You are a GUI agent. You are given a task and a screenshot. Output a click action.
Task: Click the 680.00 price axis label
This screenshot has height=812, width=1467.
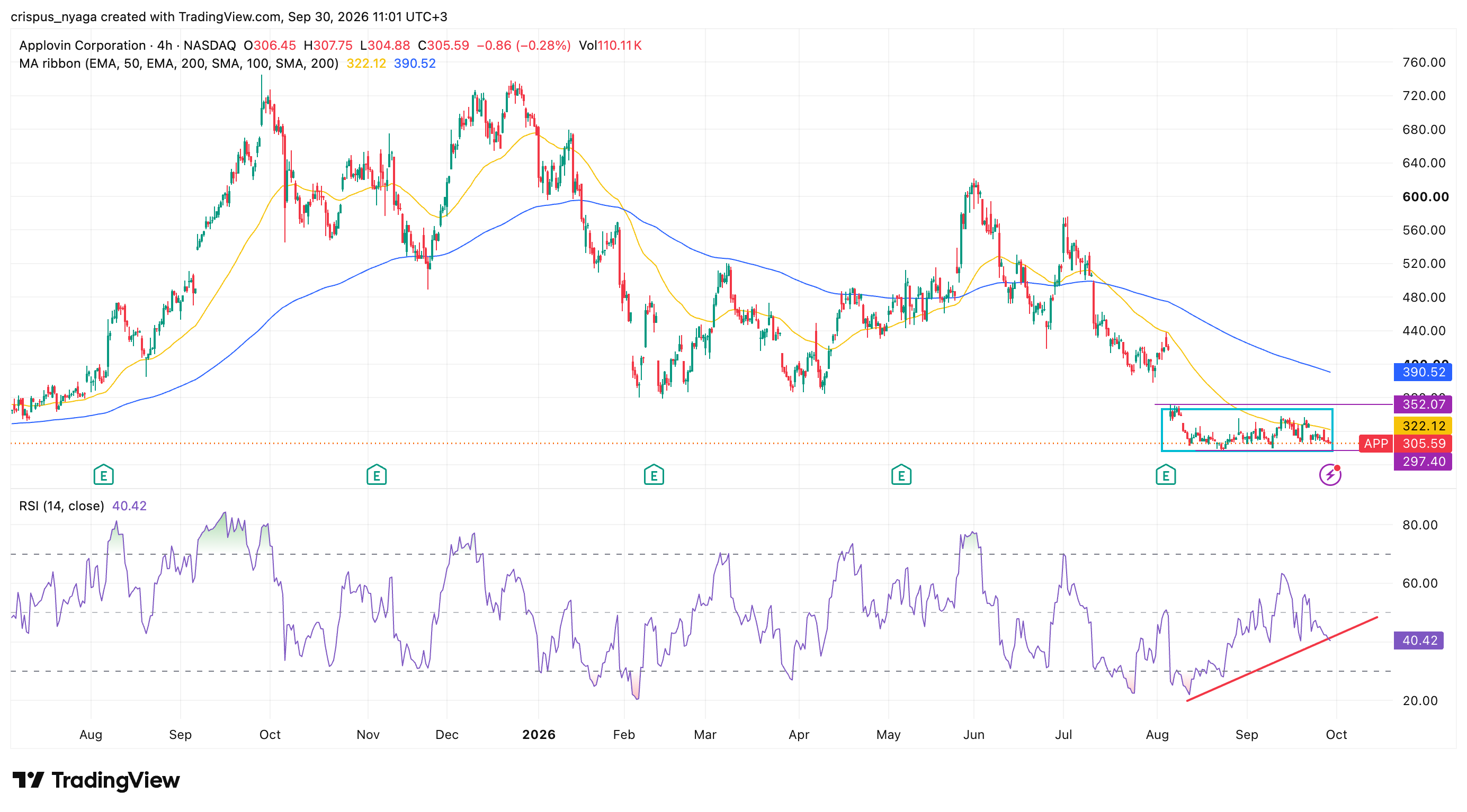1424,130
